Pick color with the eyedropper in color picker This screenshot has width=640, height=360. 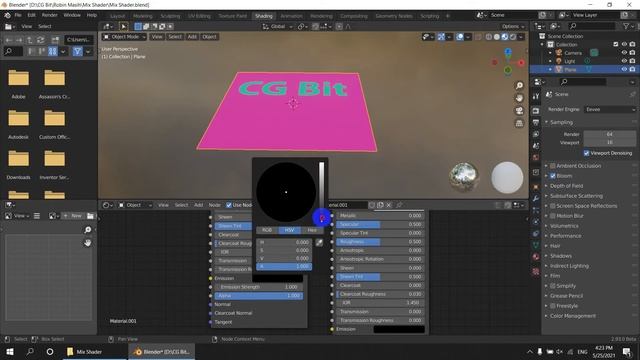point(319,242)
